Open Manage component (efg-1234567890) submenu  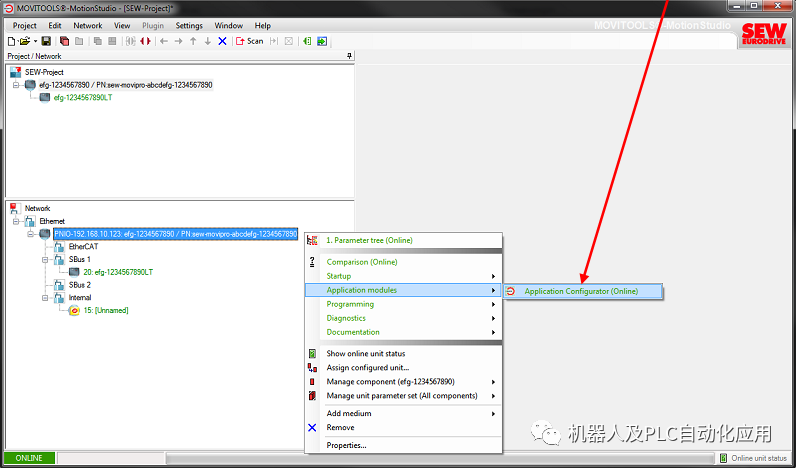[403, 382]
